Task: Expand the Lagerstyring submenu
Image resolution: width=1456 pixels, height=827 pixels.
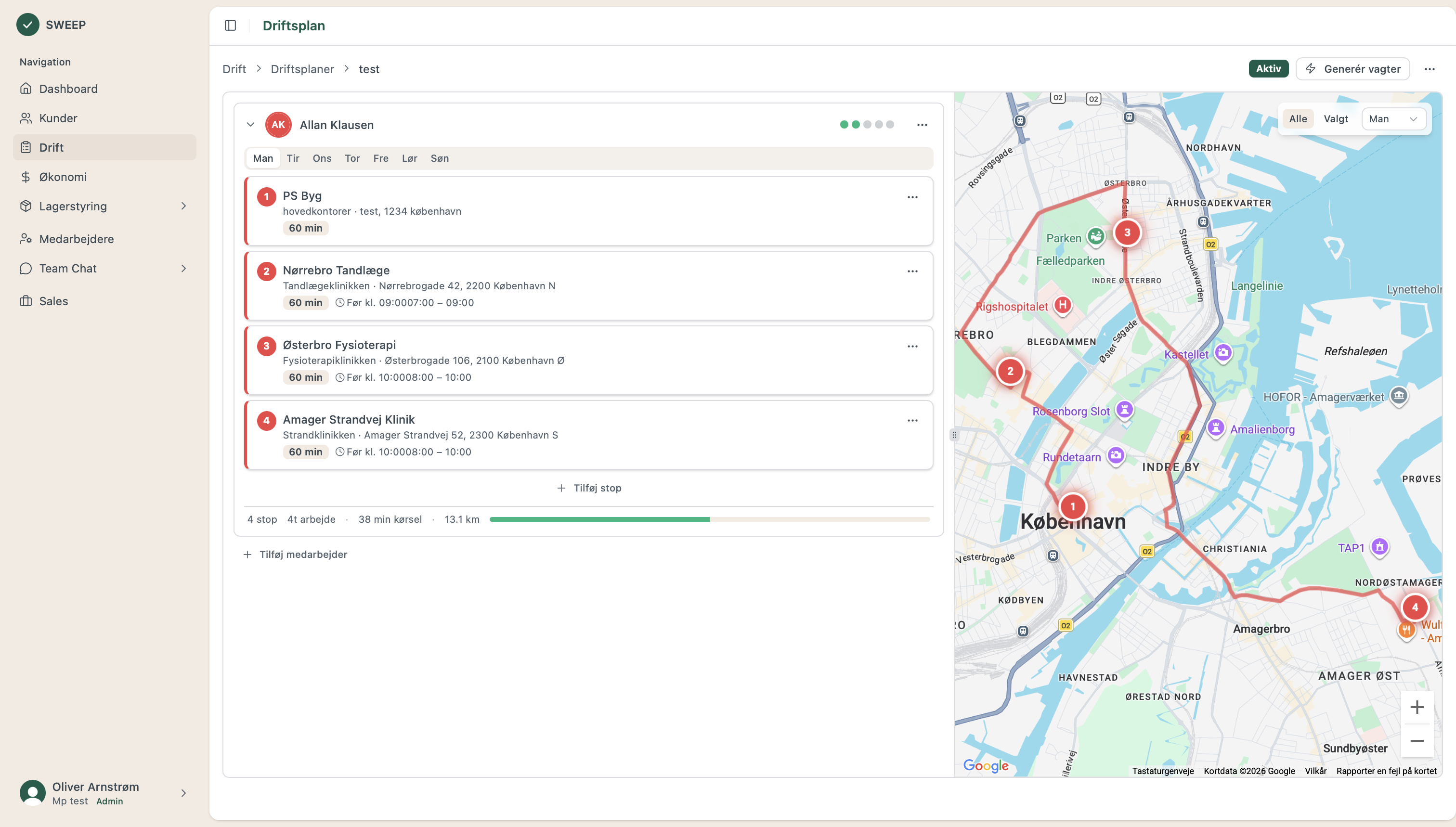Action: click(x=183, y=206)
